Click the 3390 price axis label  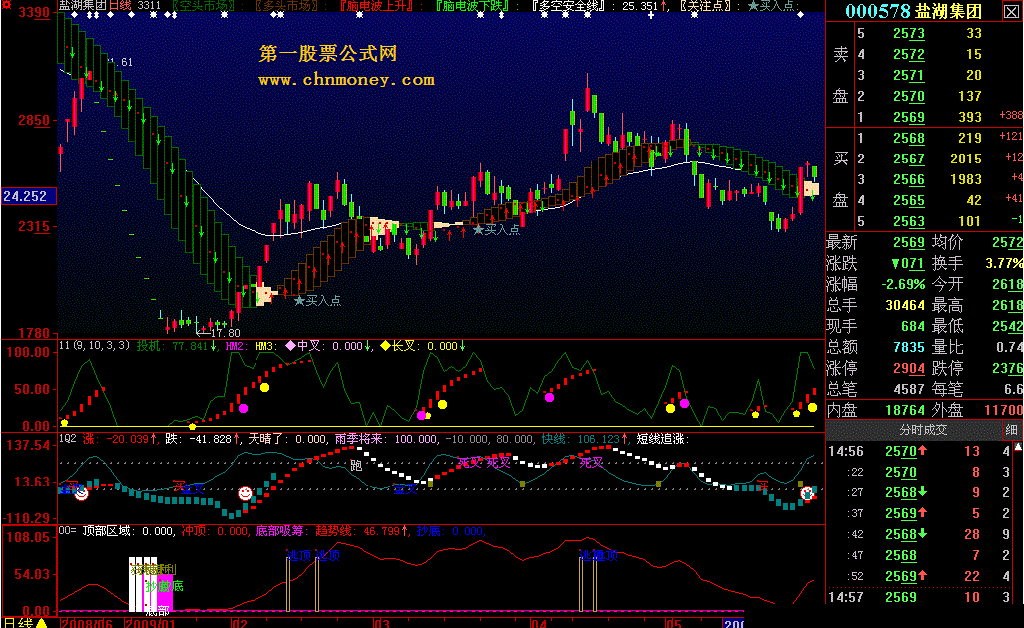click(x=34, y=12)
